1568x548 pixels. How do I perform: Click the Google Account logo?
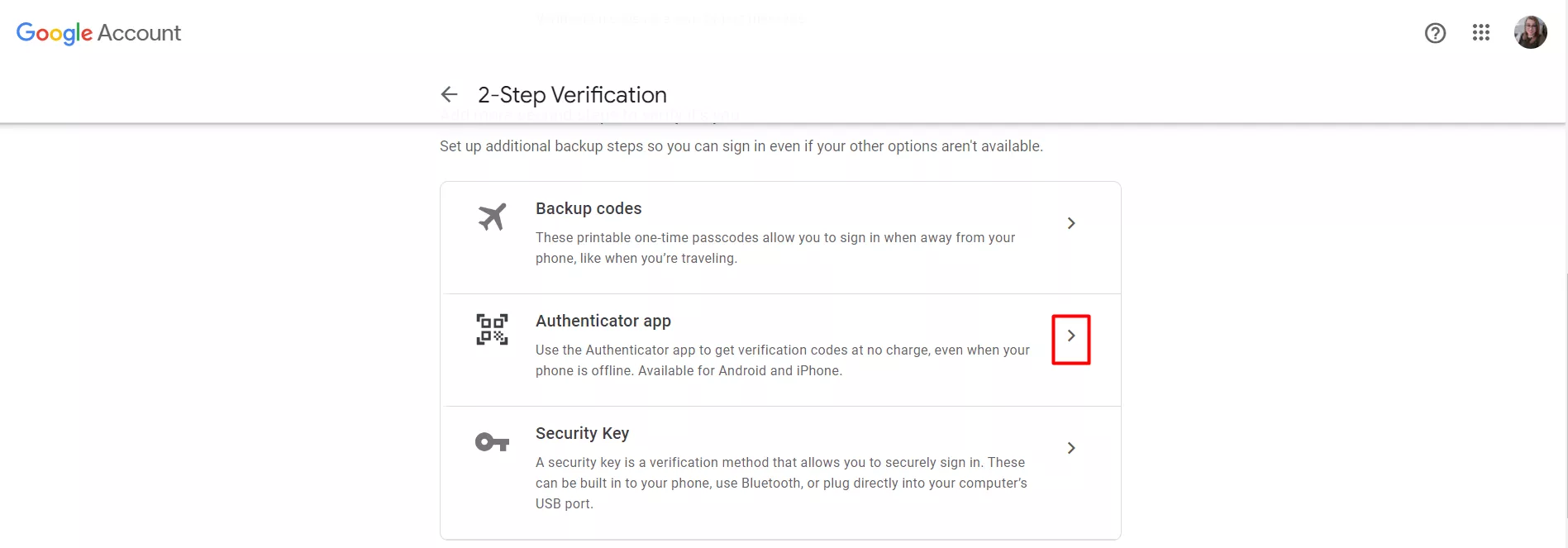click(98, 33)
